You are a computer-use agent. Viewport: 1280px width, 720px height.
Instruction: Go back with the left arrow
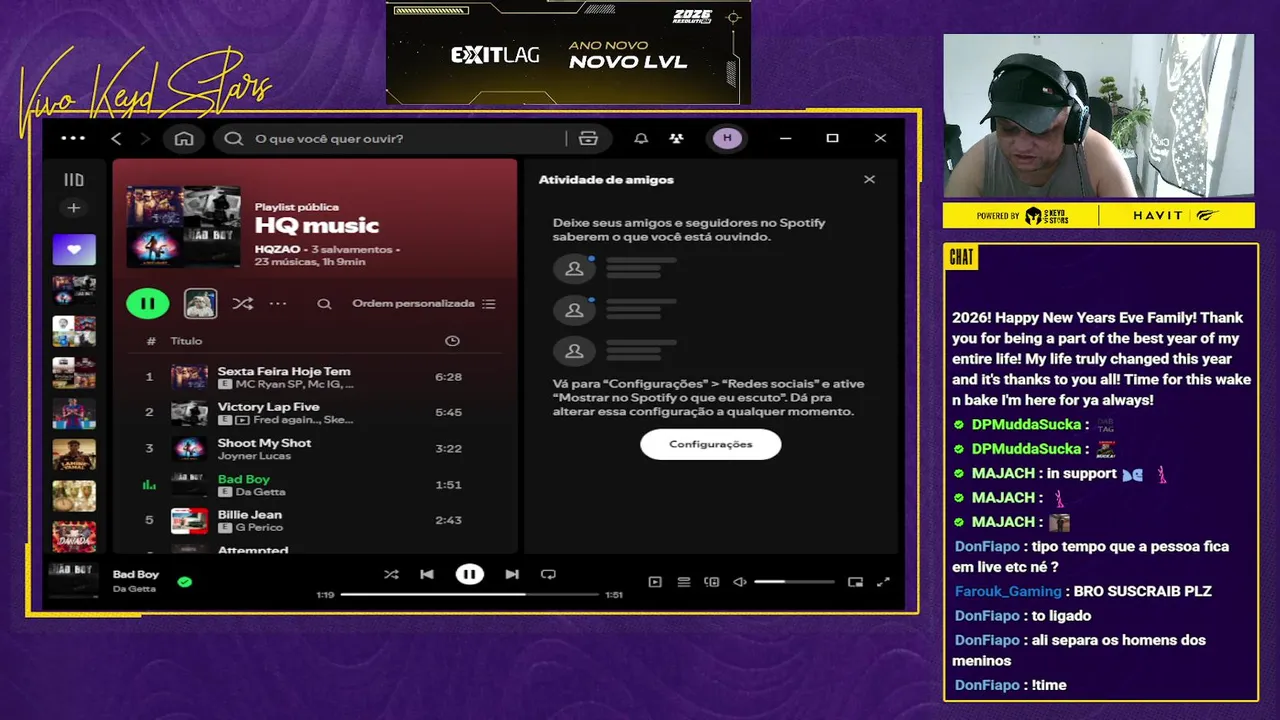(x=116, y=138)
